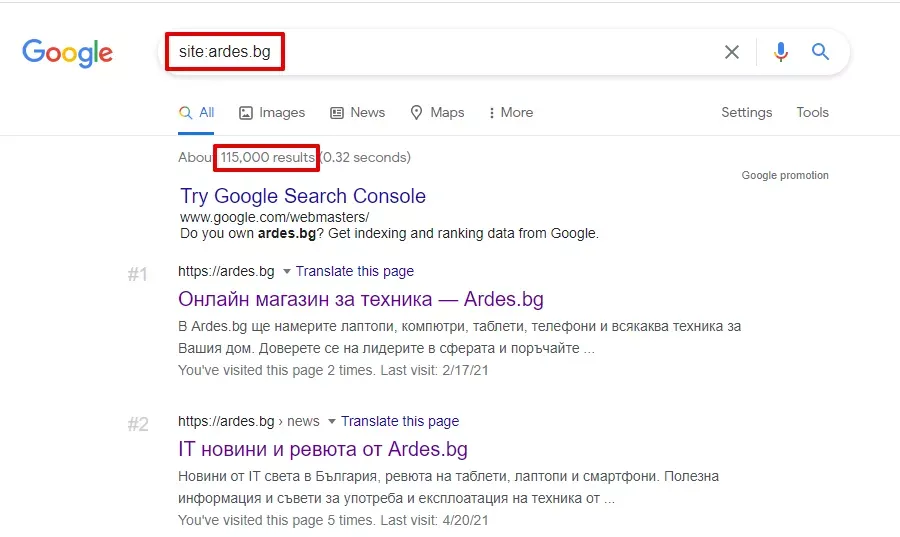This screenshot has width=900, height=537.
Task: Clear the search box with the X icon
Action: (x=732, y=52)
